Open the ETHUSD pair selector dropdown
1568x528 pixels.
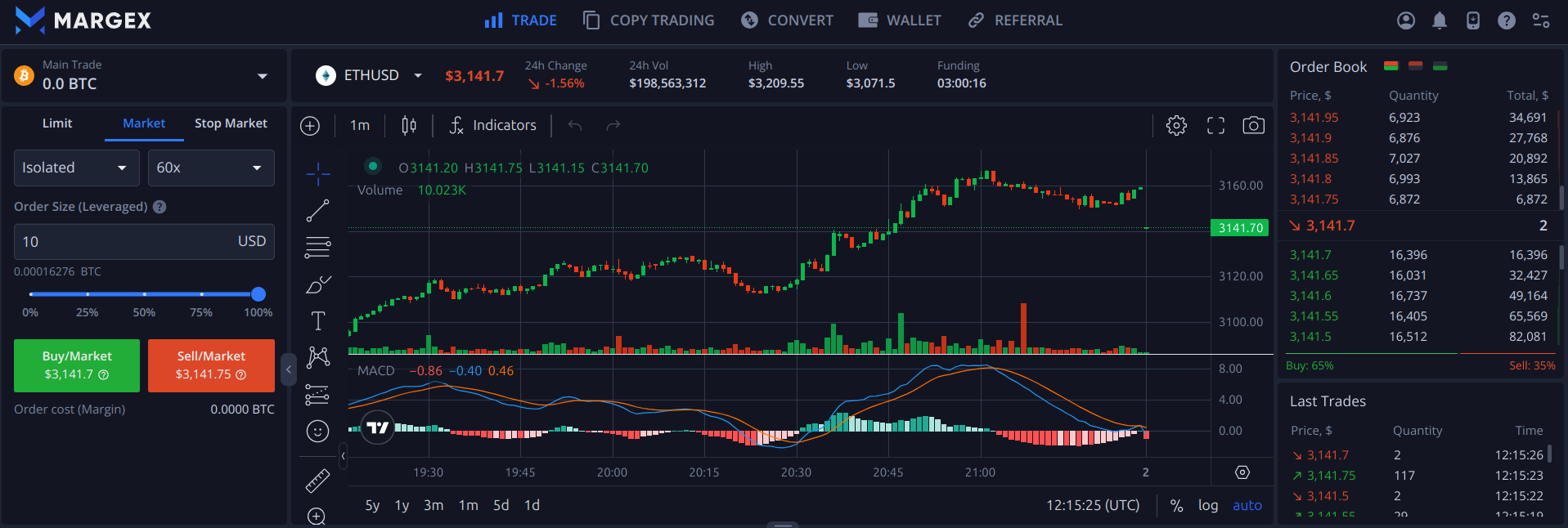pyautogui.click(x=418, y=75)
